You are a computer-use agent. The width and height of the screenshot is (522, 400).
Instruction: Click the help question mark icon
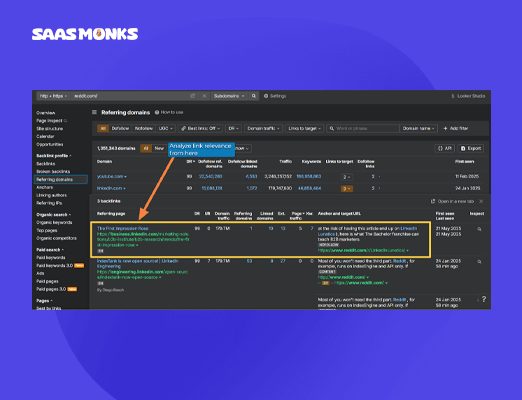(484, 299)
